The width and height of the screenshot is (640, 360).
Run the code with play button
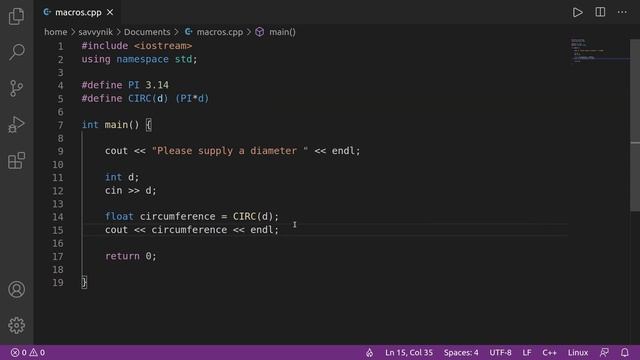577,12
